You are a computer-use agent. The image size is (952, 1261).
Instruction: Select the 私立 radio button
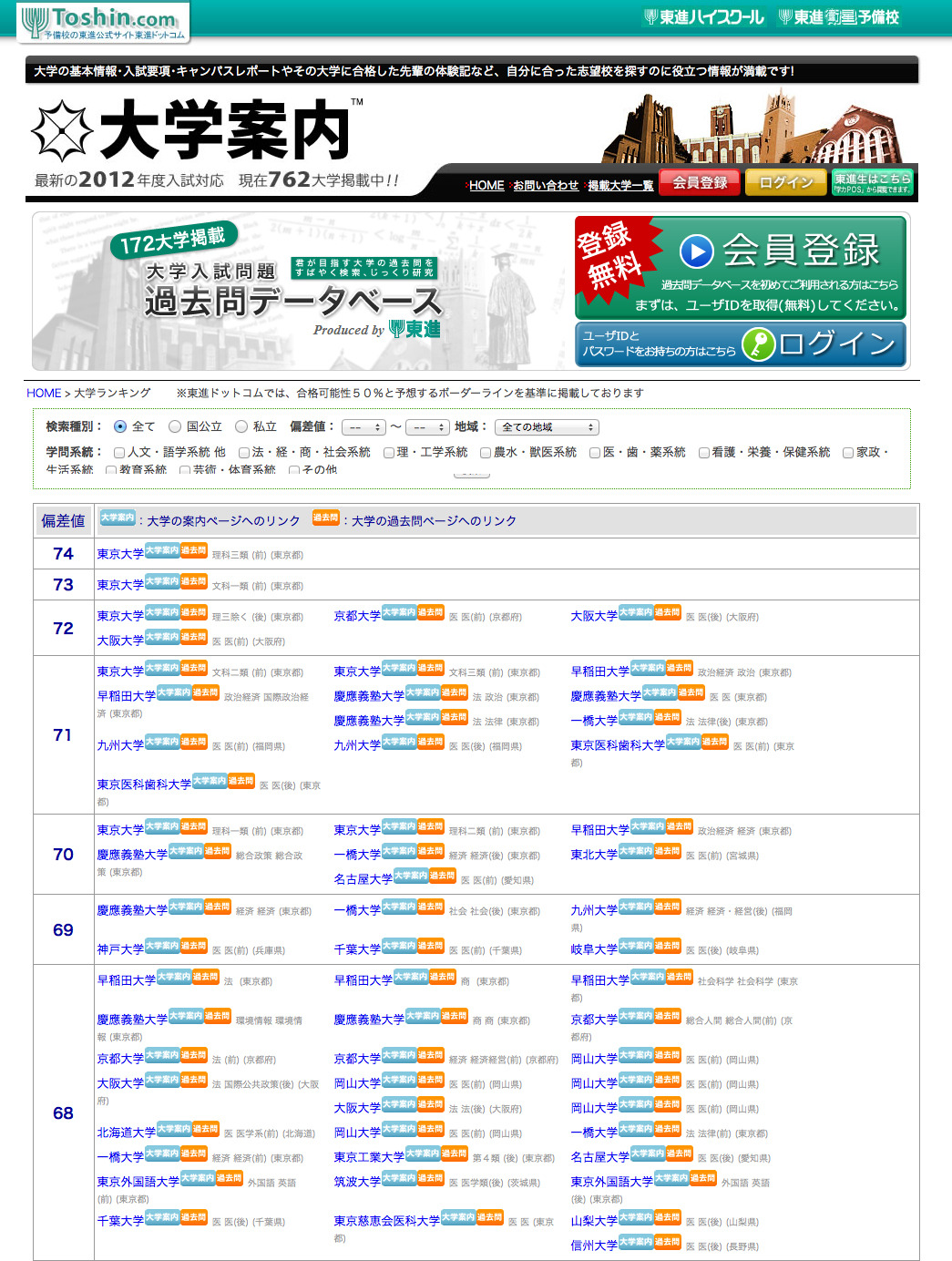click(241, 426)
